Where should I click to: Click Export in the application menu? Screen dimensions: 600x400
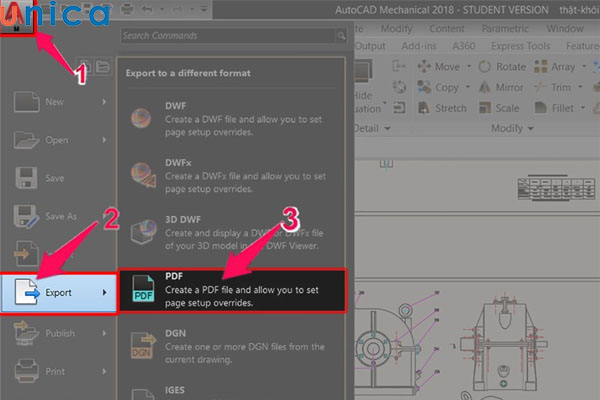[x=59, y=293]
